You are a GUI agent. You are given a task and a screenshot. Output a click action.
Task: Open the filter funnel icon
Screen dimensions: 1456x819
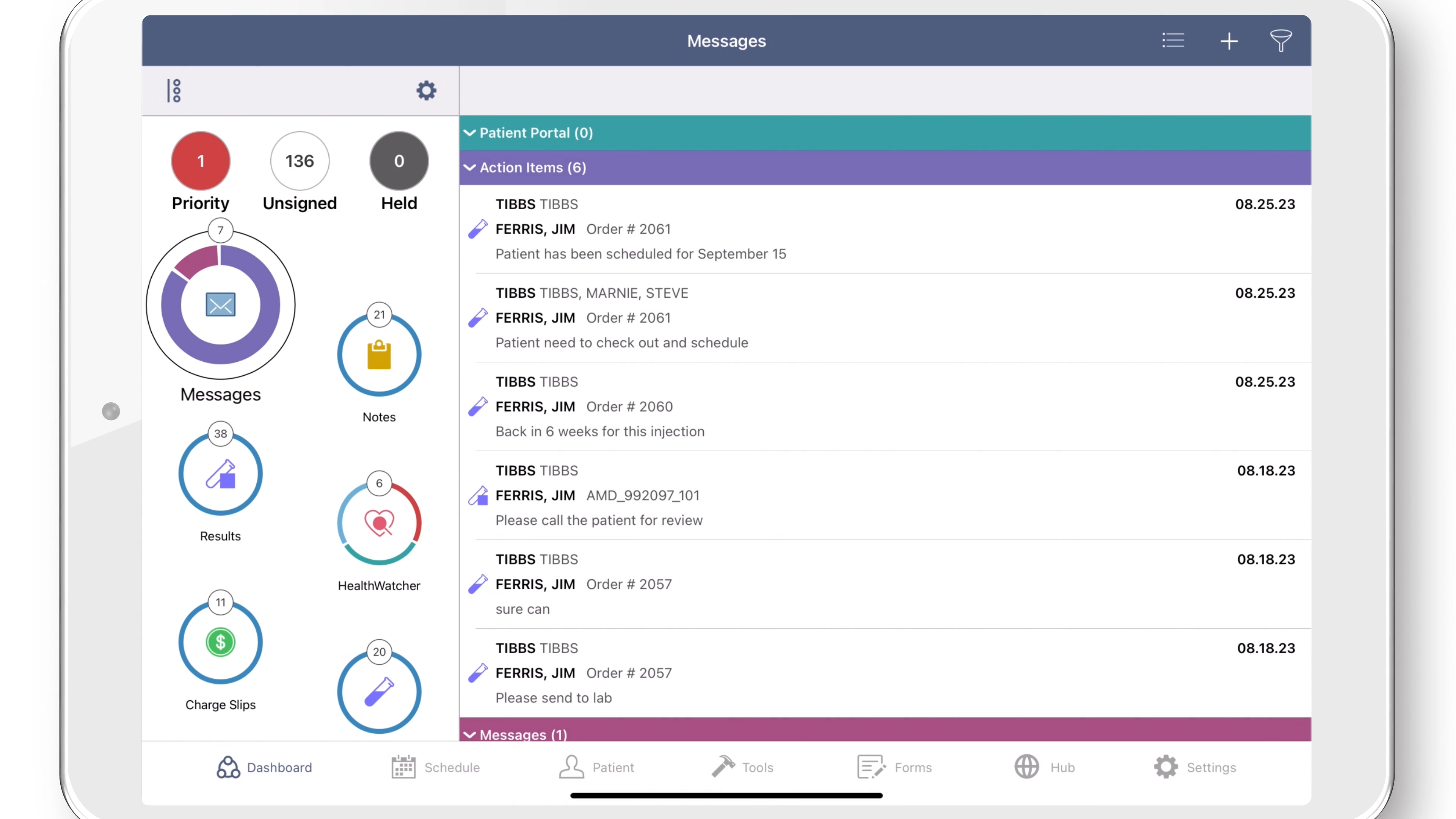tap(1281, 41)
